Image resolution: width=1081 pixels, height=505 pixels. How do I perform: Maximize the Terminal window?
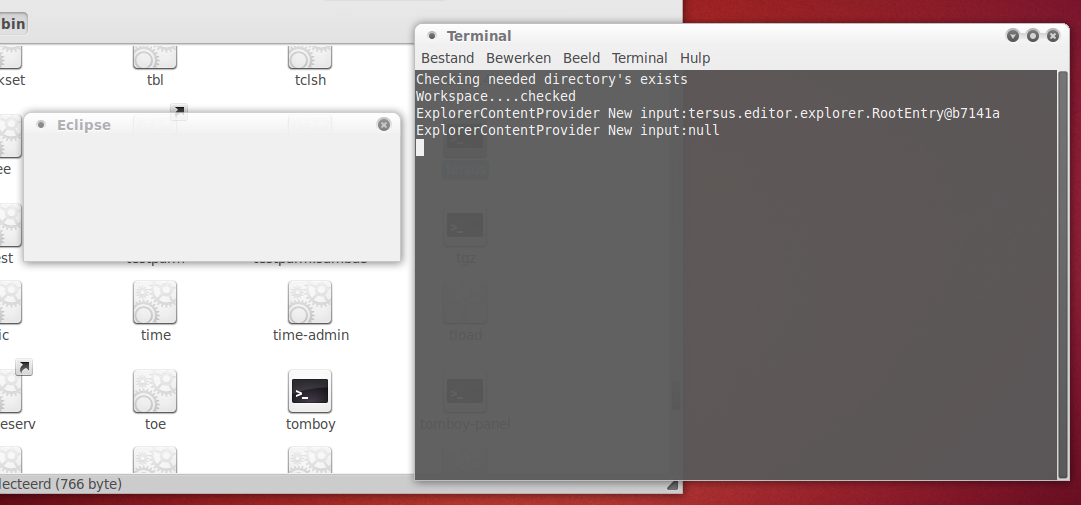coord(1033,36)
